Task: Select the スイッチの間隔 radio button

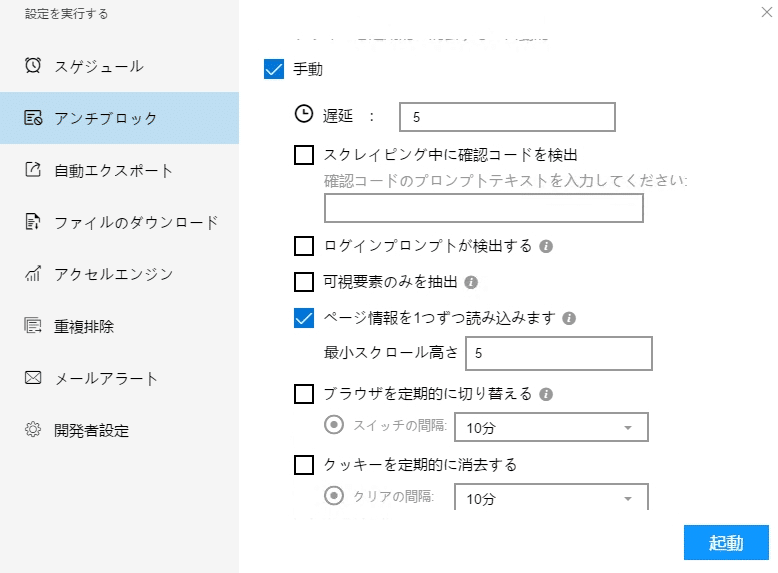Action: coord(334,425)
